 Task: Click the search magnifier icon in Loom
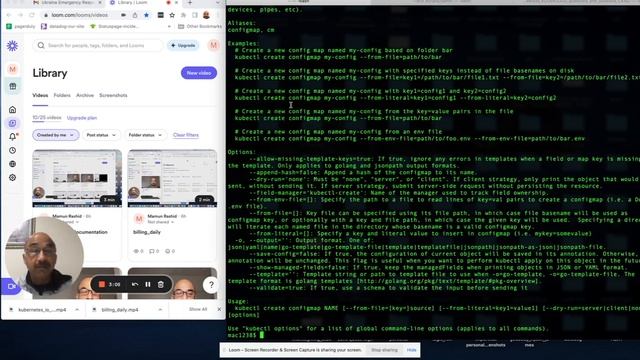[x=41, y=45]
